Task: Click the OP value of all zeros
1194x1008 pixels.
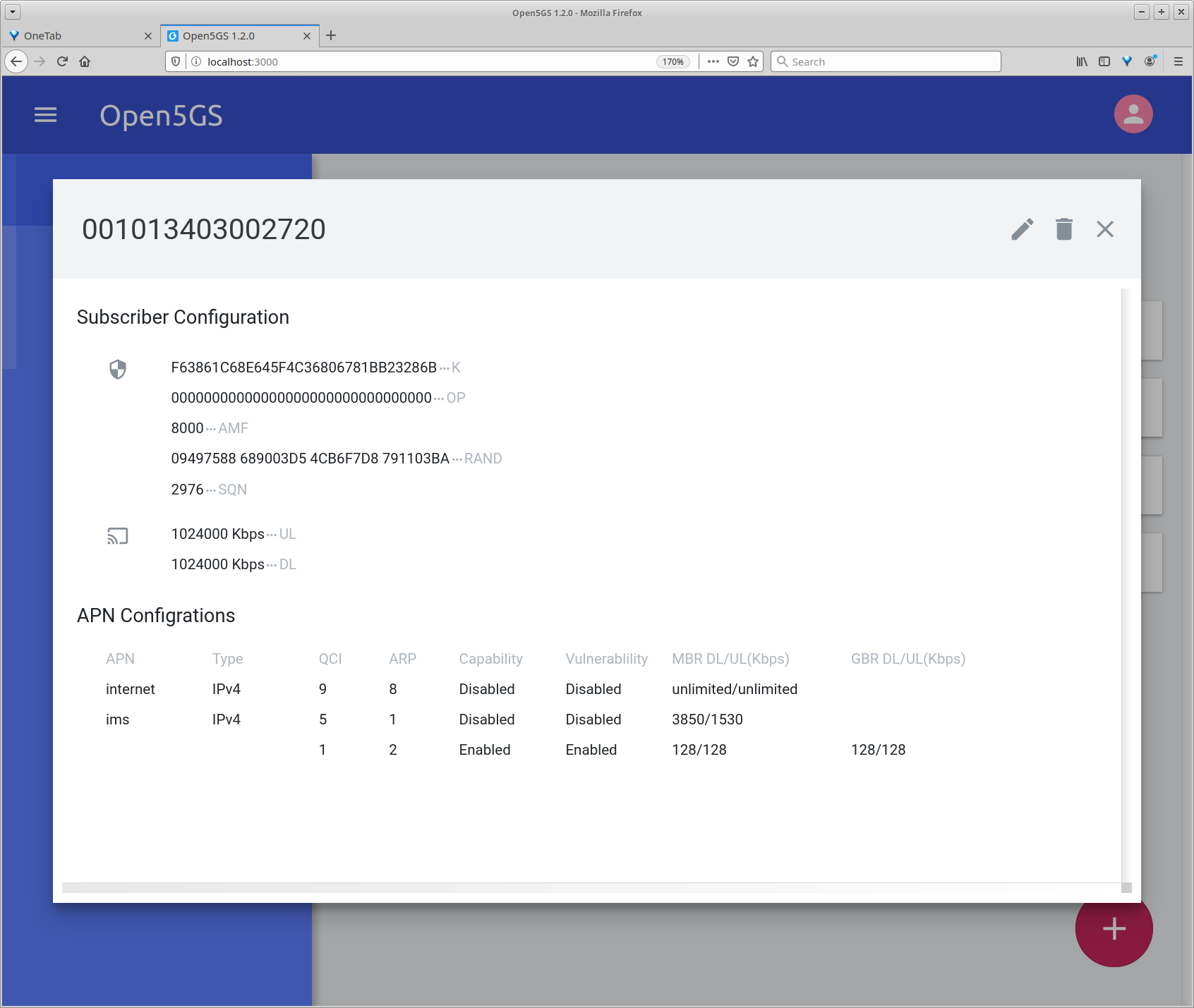Action: tap(301, 398)
